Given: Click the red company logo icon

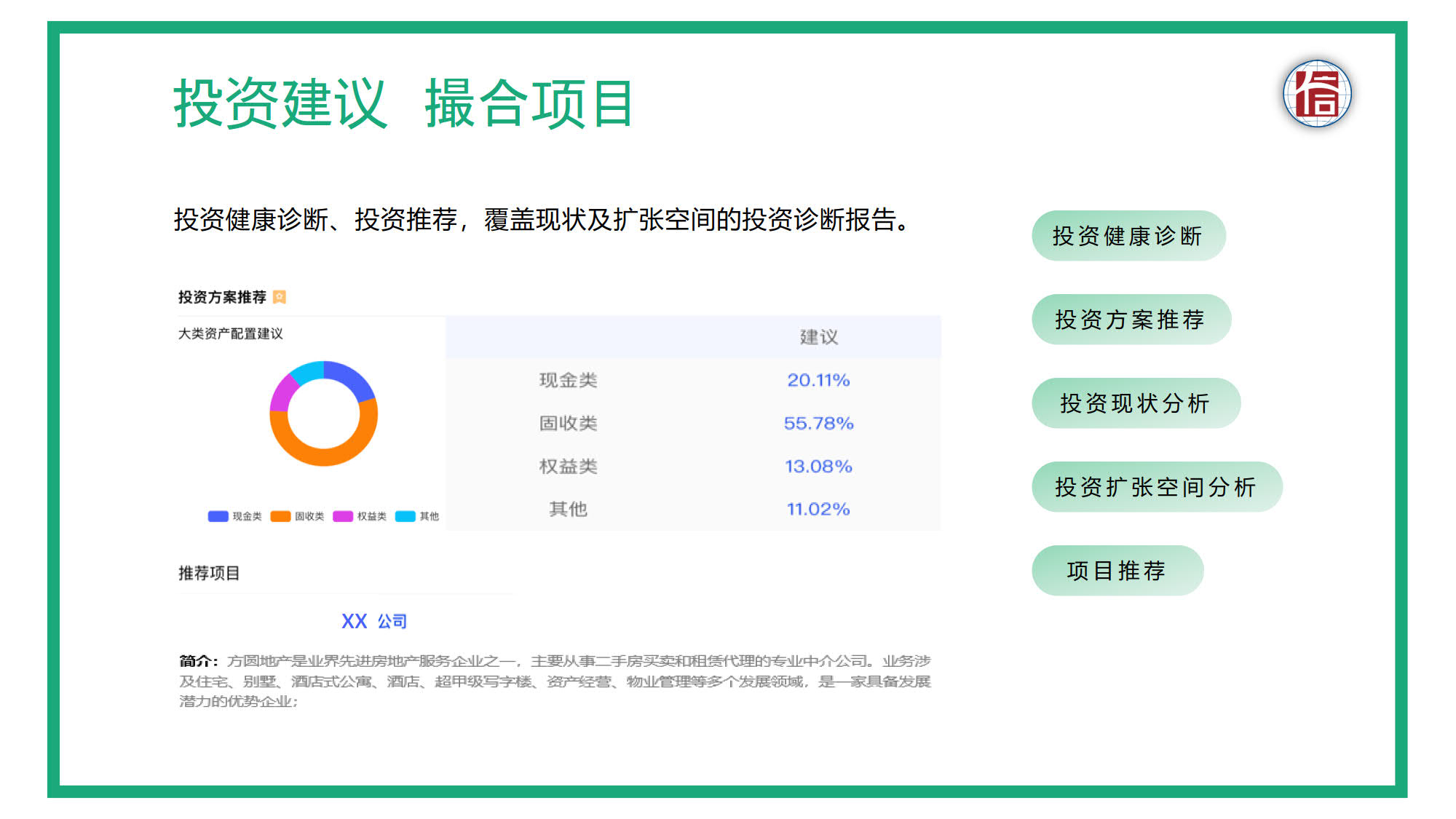Looking at the screenshot, I should coord(1317,94).
